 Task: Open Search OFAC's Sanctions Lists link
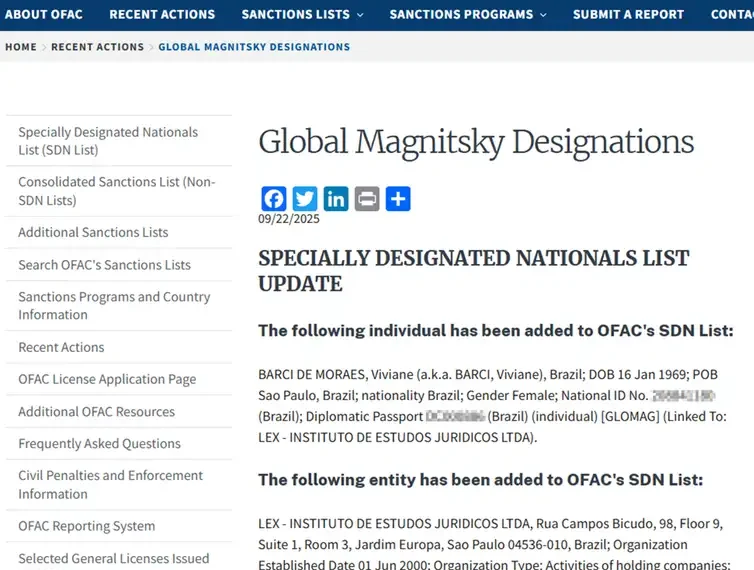click(x=104, y=265)
